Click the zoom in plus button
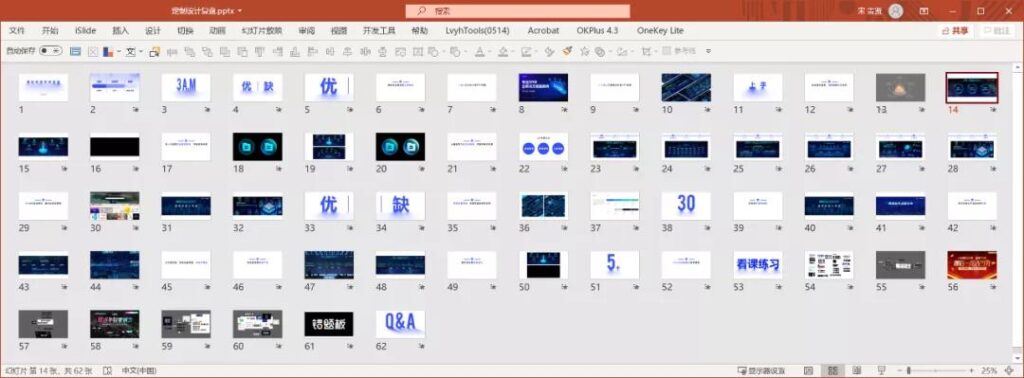This screenshot has height=378, width=1024. click(971, 371)
